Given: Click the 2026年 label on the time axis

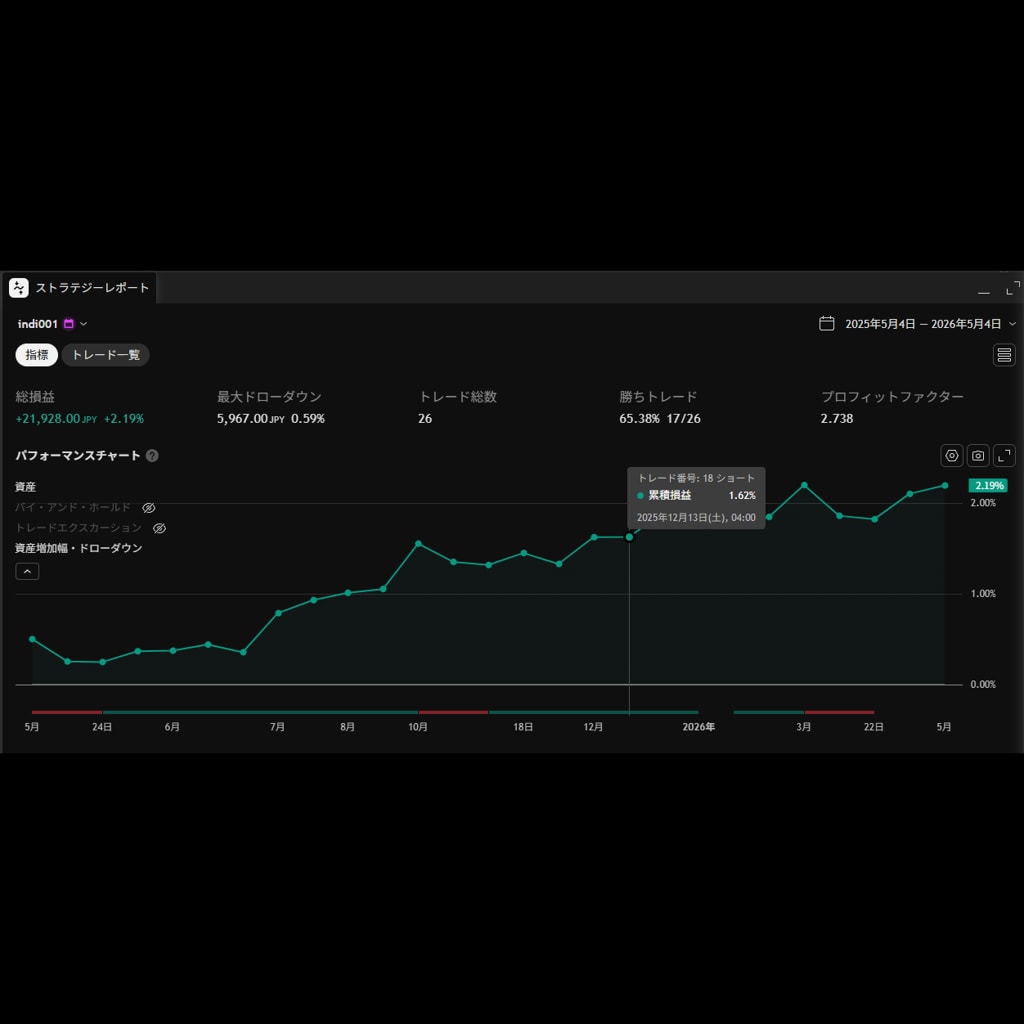Looking at the screenshot, I should [699, 728].
